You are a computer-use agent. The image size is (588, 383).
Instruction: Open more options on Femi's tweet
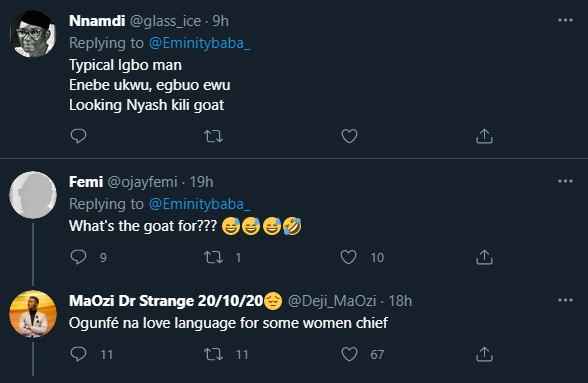565,181
